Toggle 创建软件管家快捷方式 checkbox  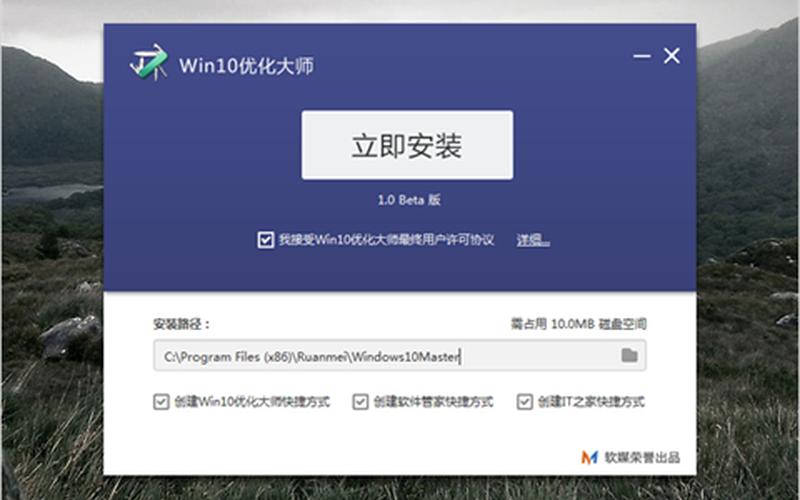tap(360, 402)
